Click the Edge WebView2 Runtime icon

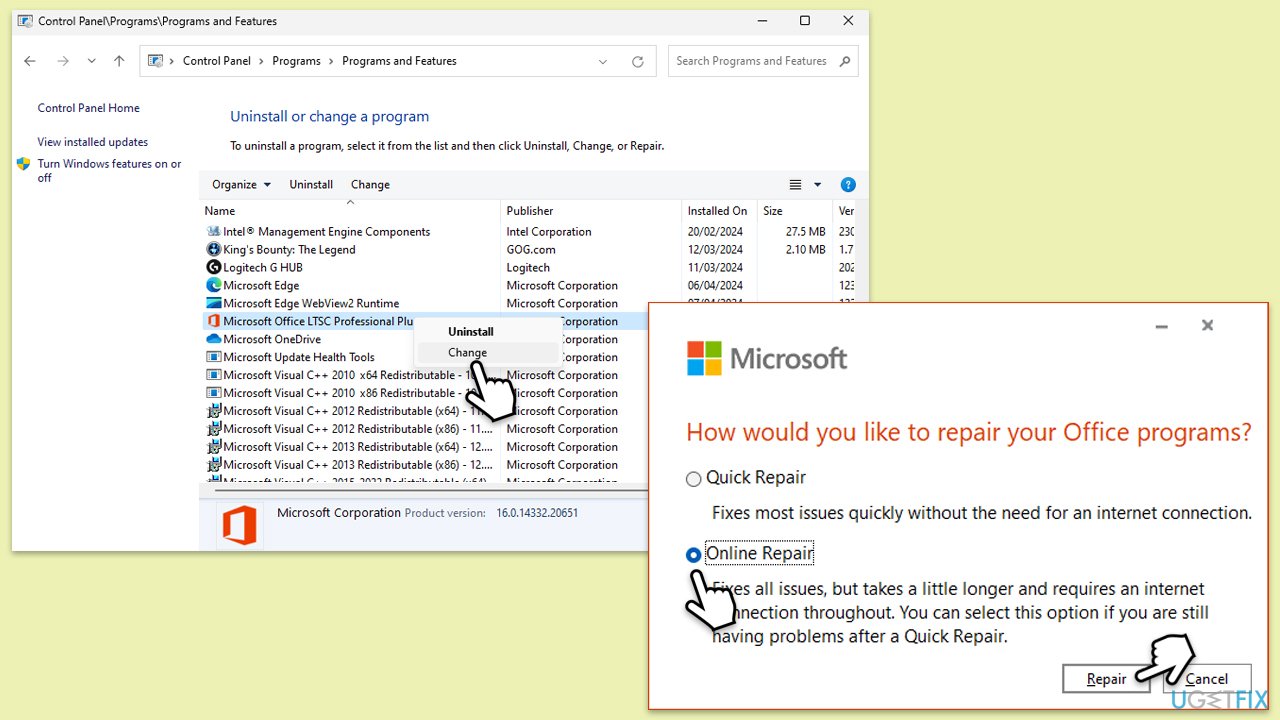pos(213,303)
